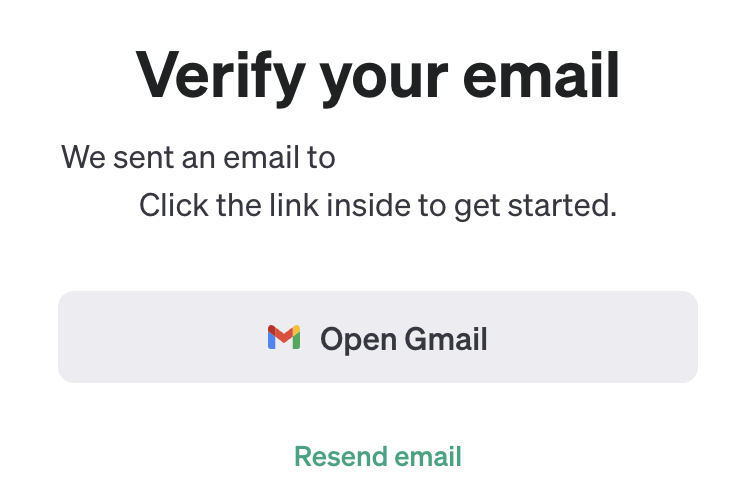Choose the rounded gray Open Gmail button

click(x=378, y=337)
